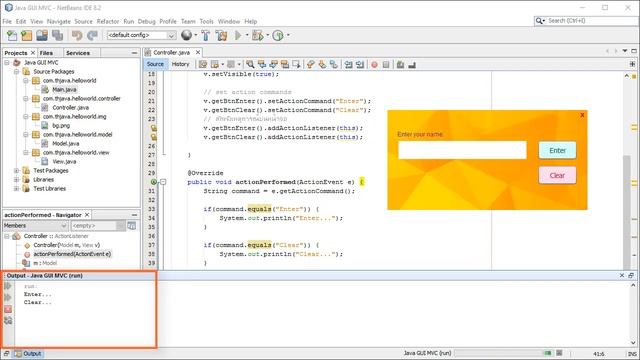Click the Uncomment chart-like editor icon
Image resolution: width=640 pixels, height=360 pixels.
412,64
